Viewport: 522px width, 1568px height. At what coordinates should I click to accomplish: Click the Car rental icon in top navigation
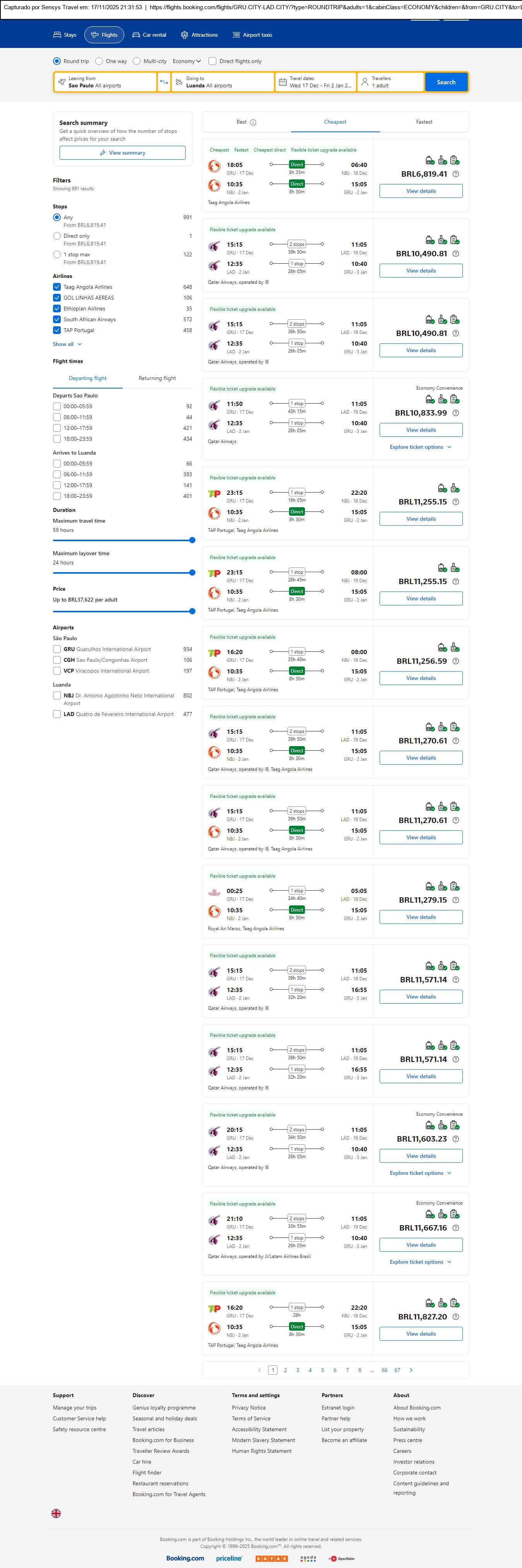137,35
